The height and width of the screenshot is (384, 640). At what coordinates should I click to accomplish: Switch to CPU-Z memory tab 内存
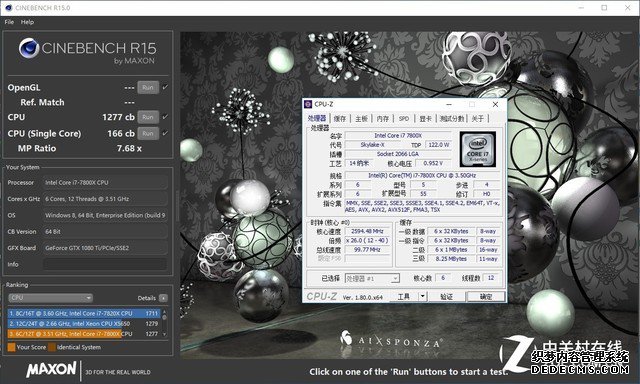382,119
